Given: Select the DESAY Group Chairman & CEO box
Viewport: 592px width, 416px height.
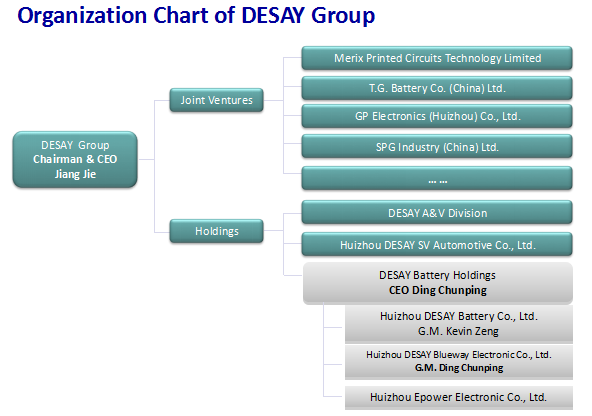Looking at the screenshot, I should (75, 159).
